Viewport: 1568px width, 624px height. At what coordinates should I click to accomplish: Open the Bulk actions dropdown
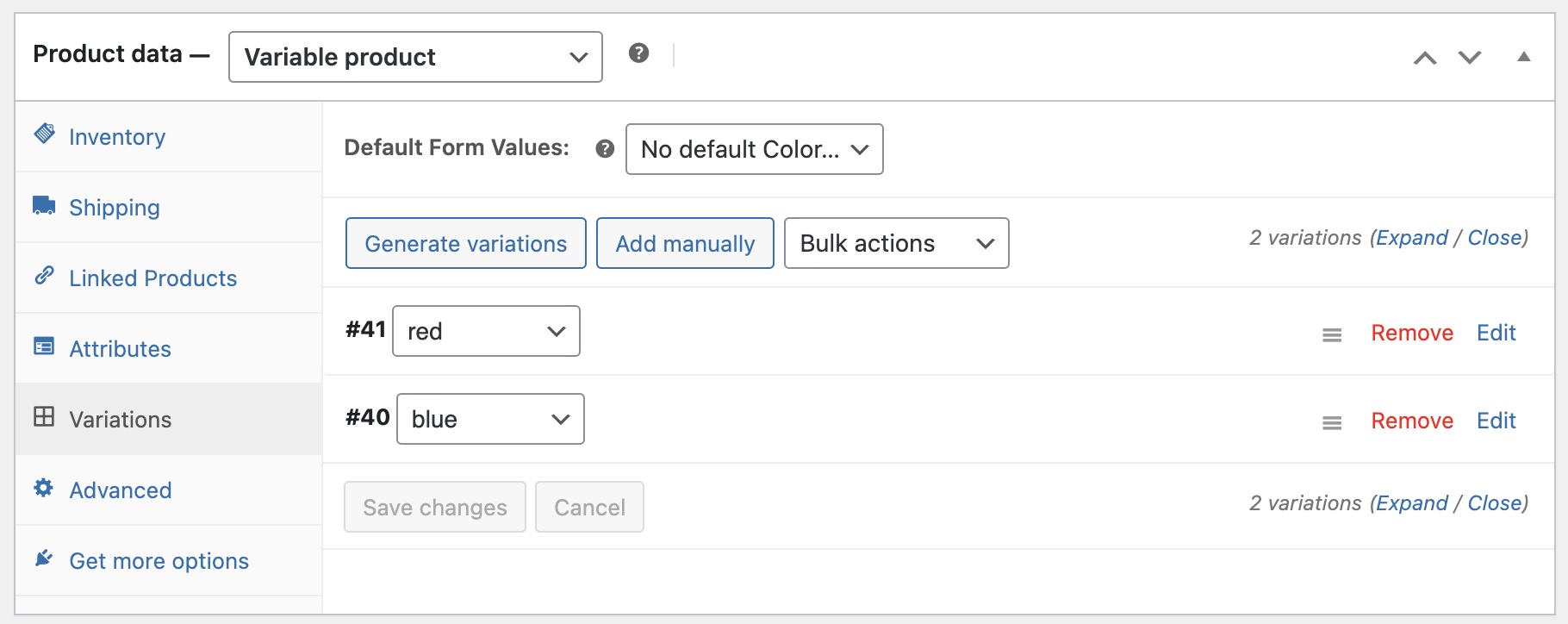click(x=896, y=244)
